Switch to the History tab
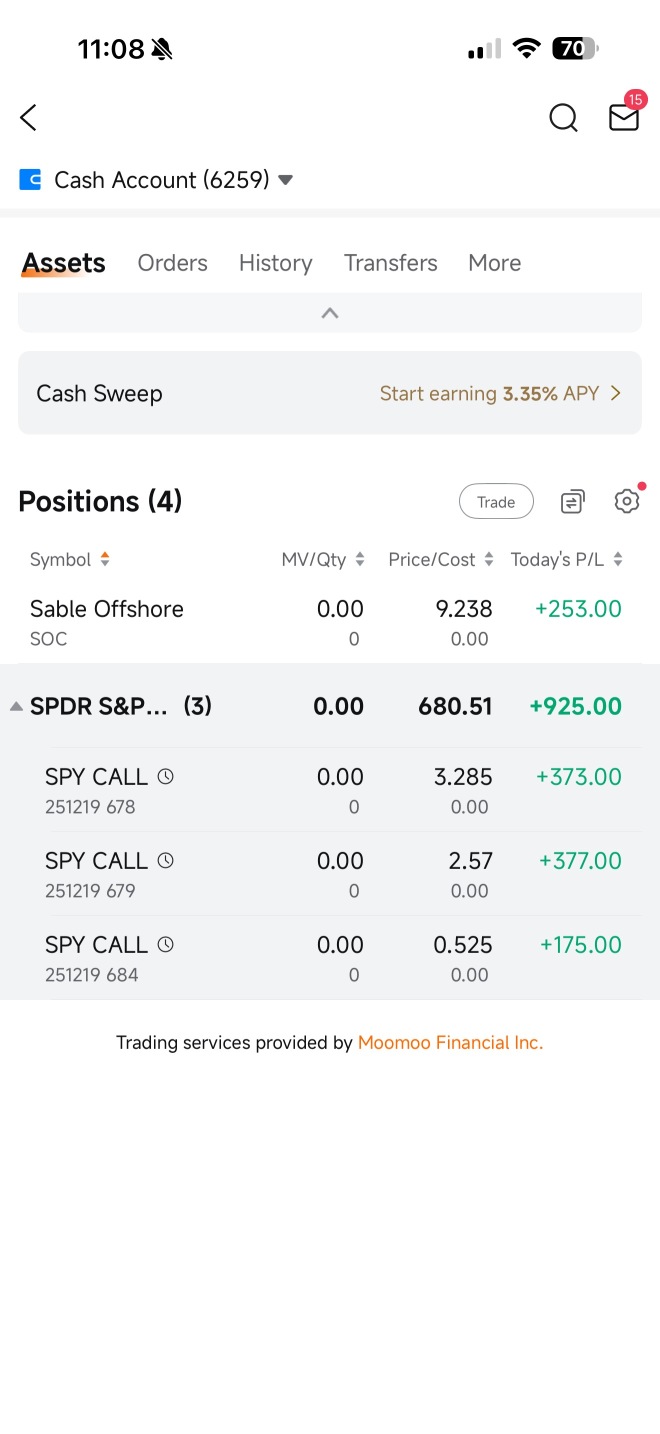The height and width of the screenshot is (1434, 660). click(x=276, y=263)
